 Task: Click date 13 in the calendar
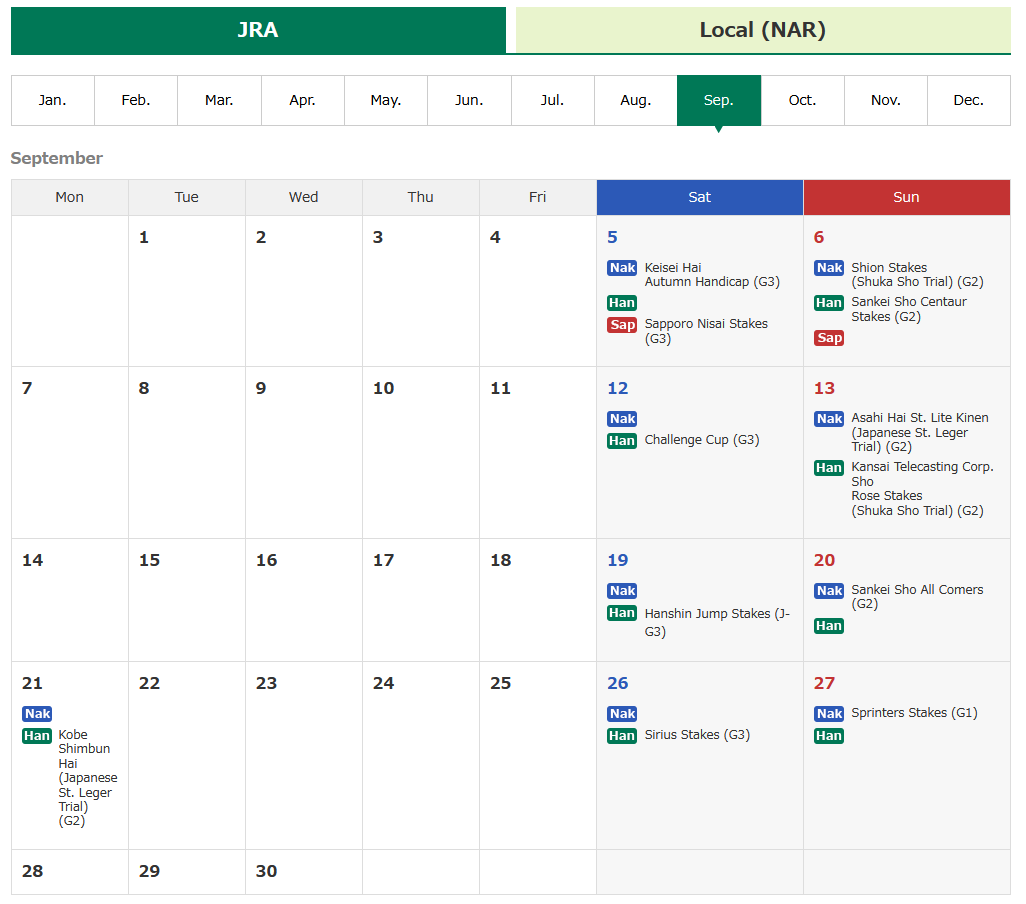pos(824,389)
